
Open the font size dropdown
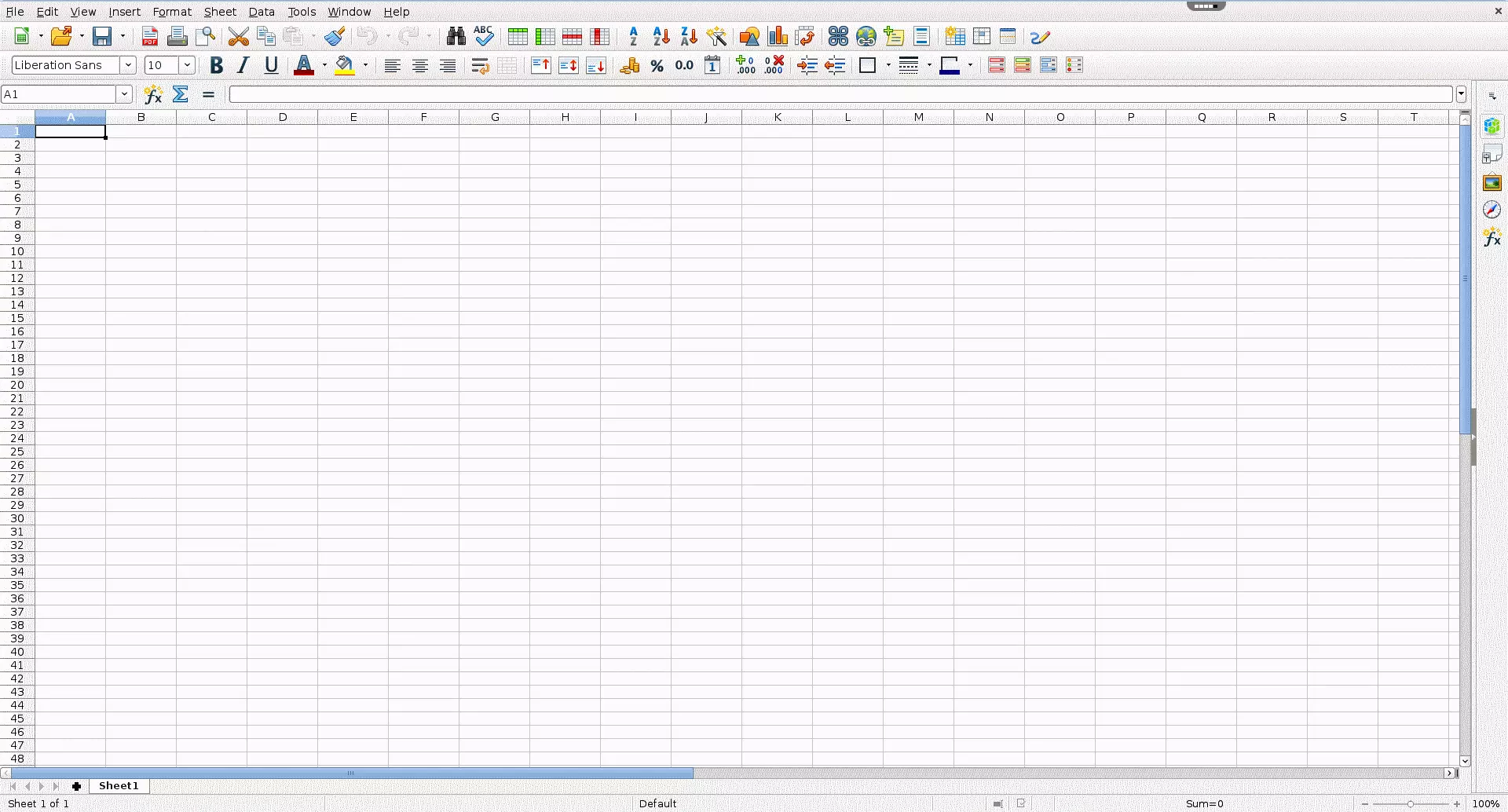(186, 65)
